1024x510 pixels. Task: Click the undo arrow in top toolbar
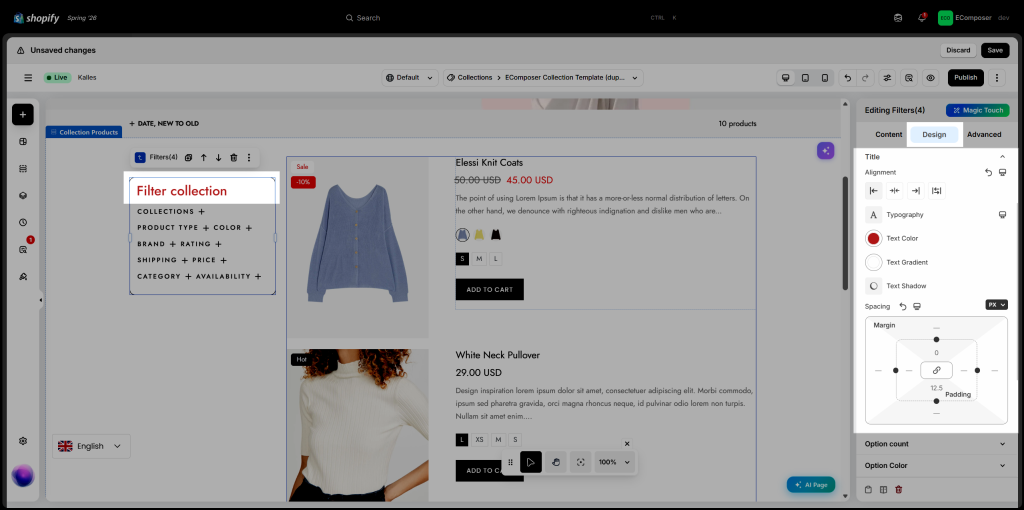click(x=848, y=78)
